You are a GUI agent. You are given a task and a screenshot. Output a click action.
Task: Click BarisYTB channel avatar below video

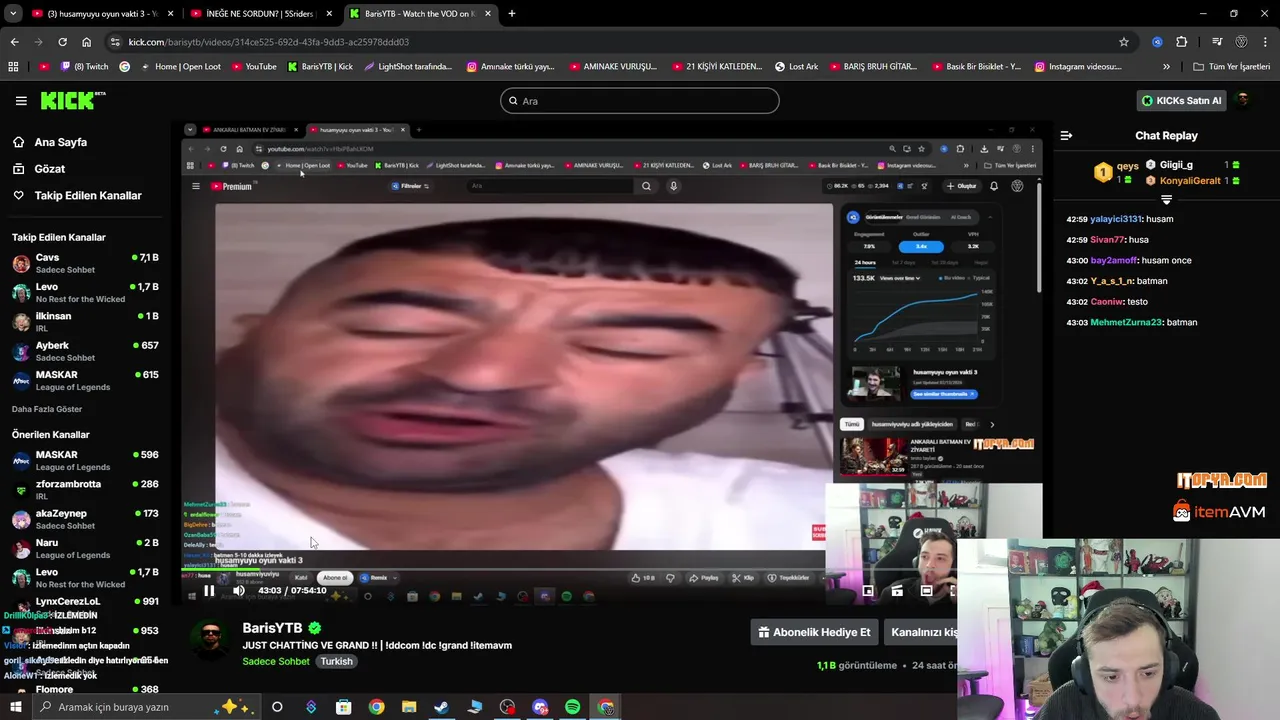[210, 640]
